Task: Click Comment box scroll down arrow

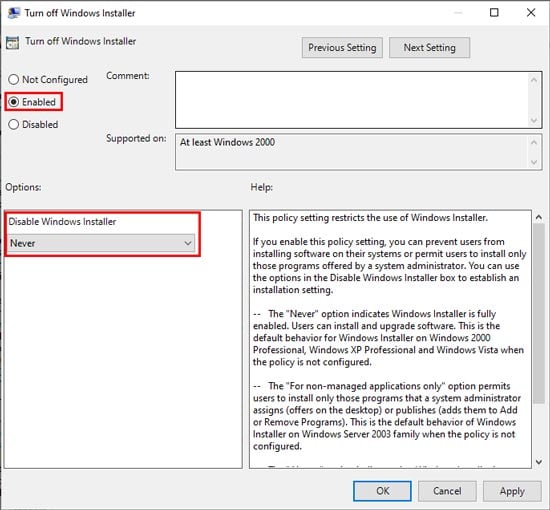Action: point(534,121)
